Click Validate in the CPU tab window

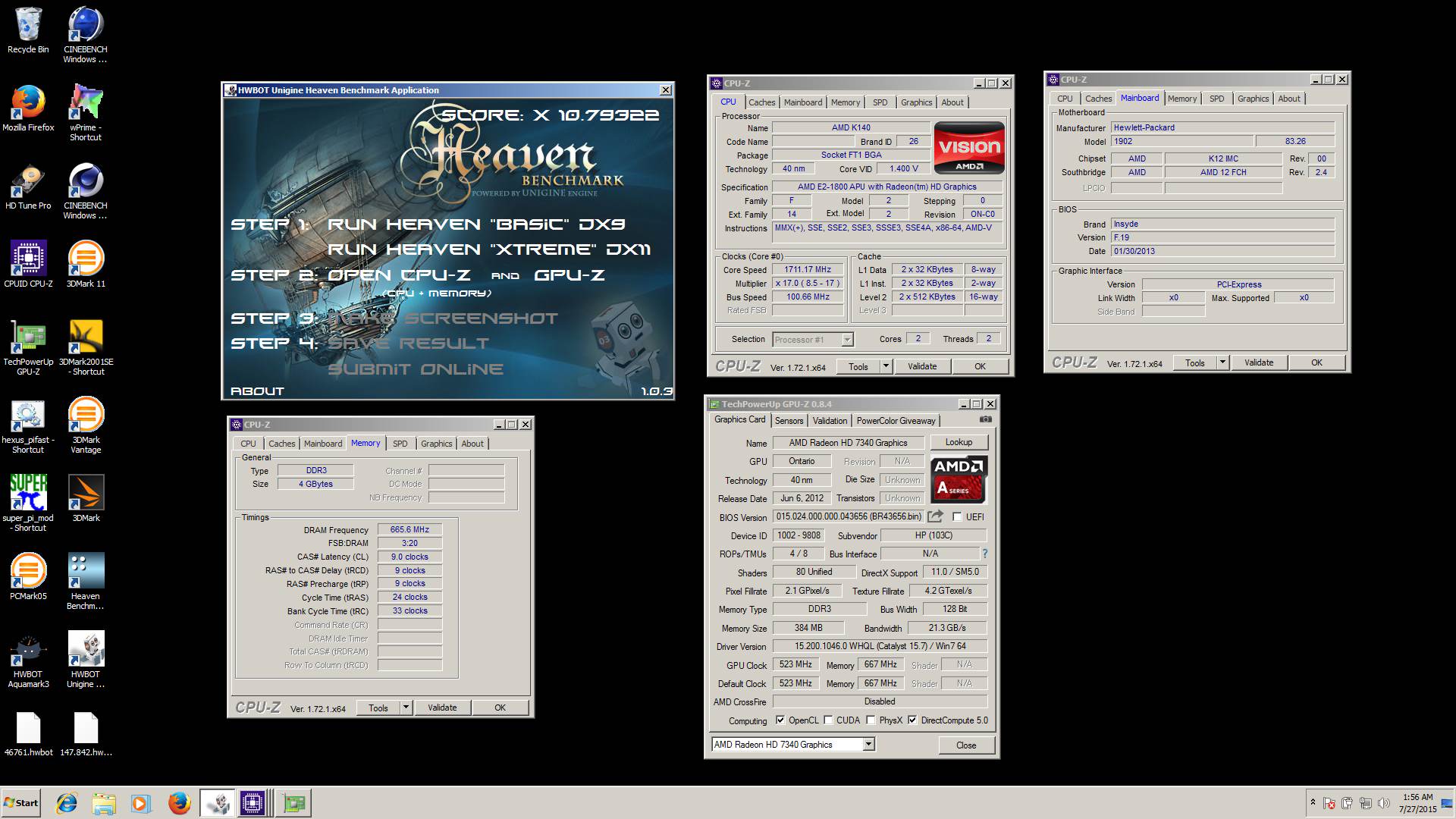922,366
